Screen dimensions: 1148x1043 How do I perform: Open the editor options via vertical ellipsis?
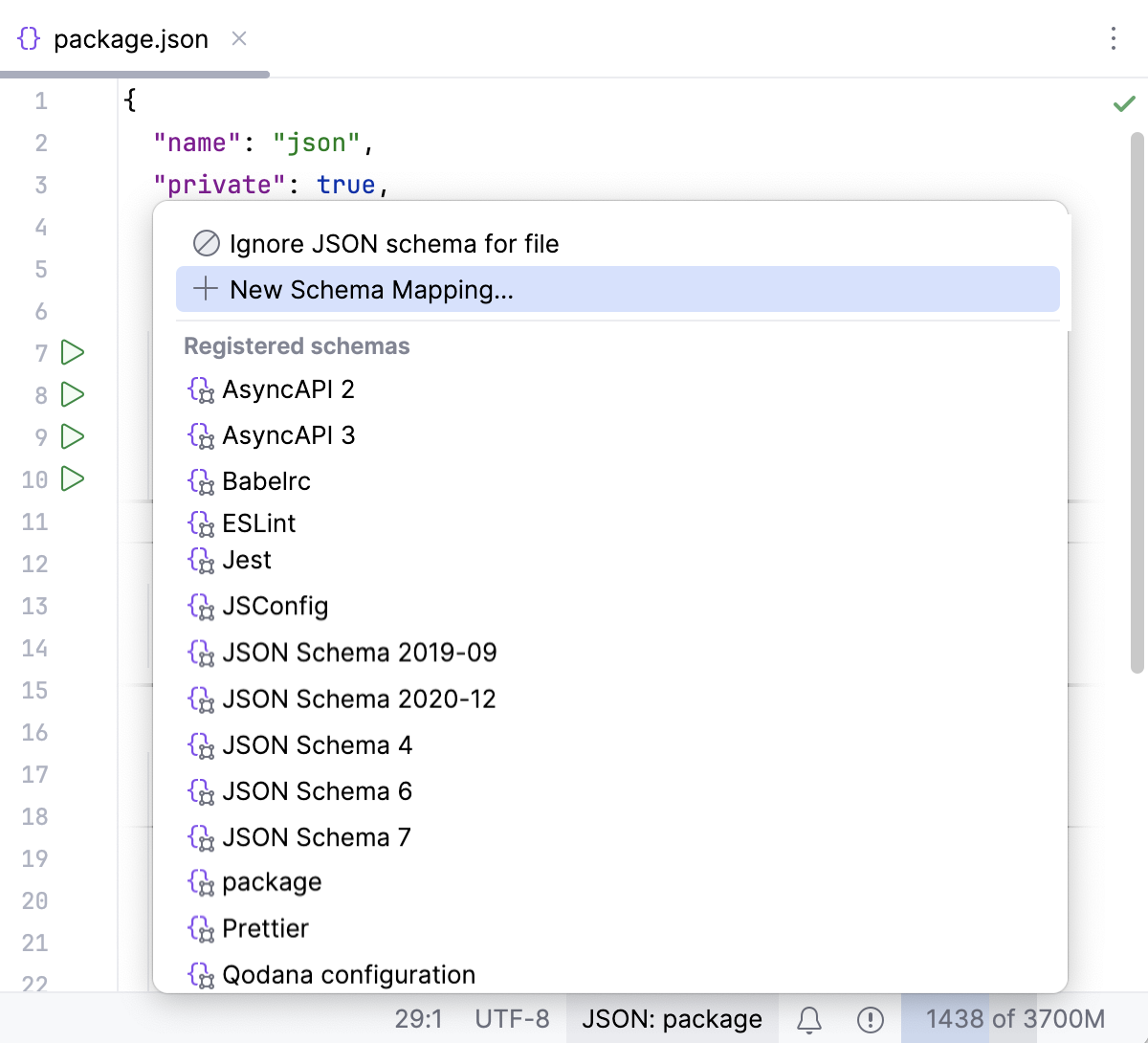pyautogui.click(x=1114, y=39)
